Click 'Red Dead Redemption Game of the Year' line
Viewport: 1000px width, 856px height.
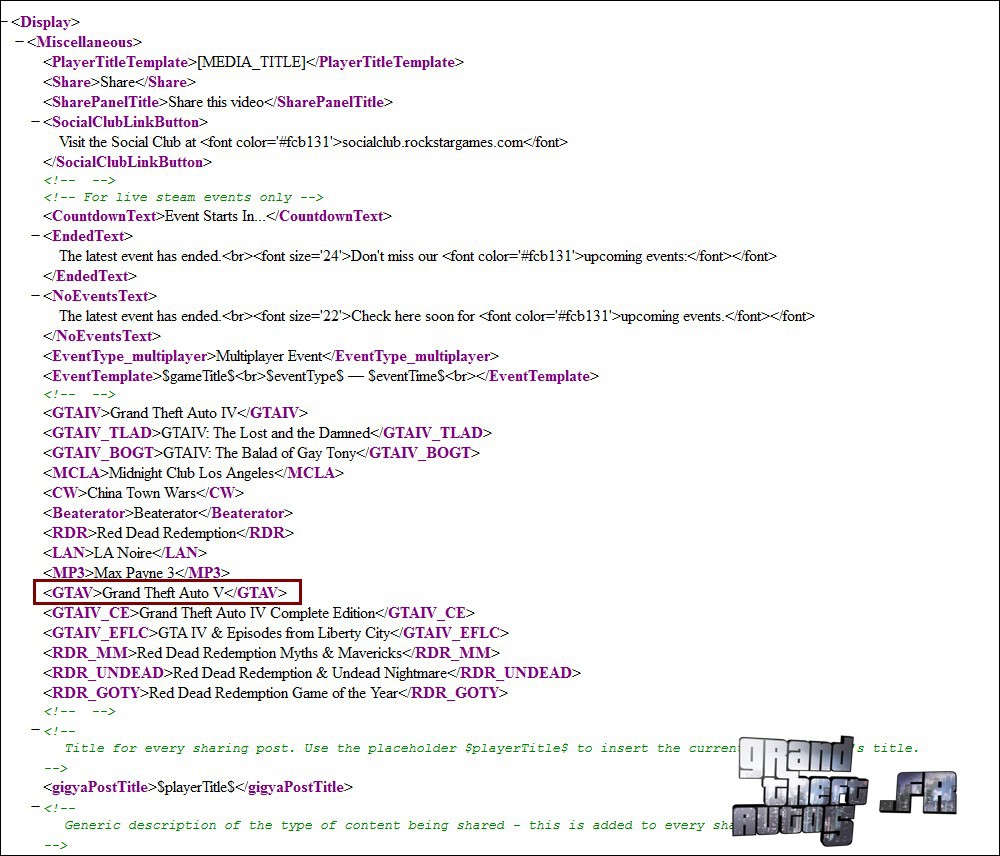pyautogui.click(x=276, y=693)
